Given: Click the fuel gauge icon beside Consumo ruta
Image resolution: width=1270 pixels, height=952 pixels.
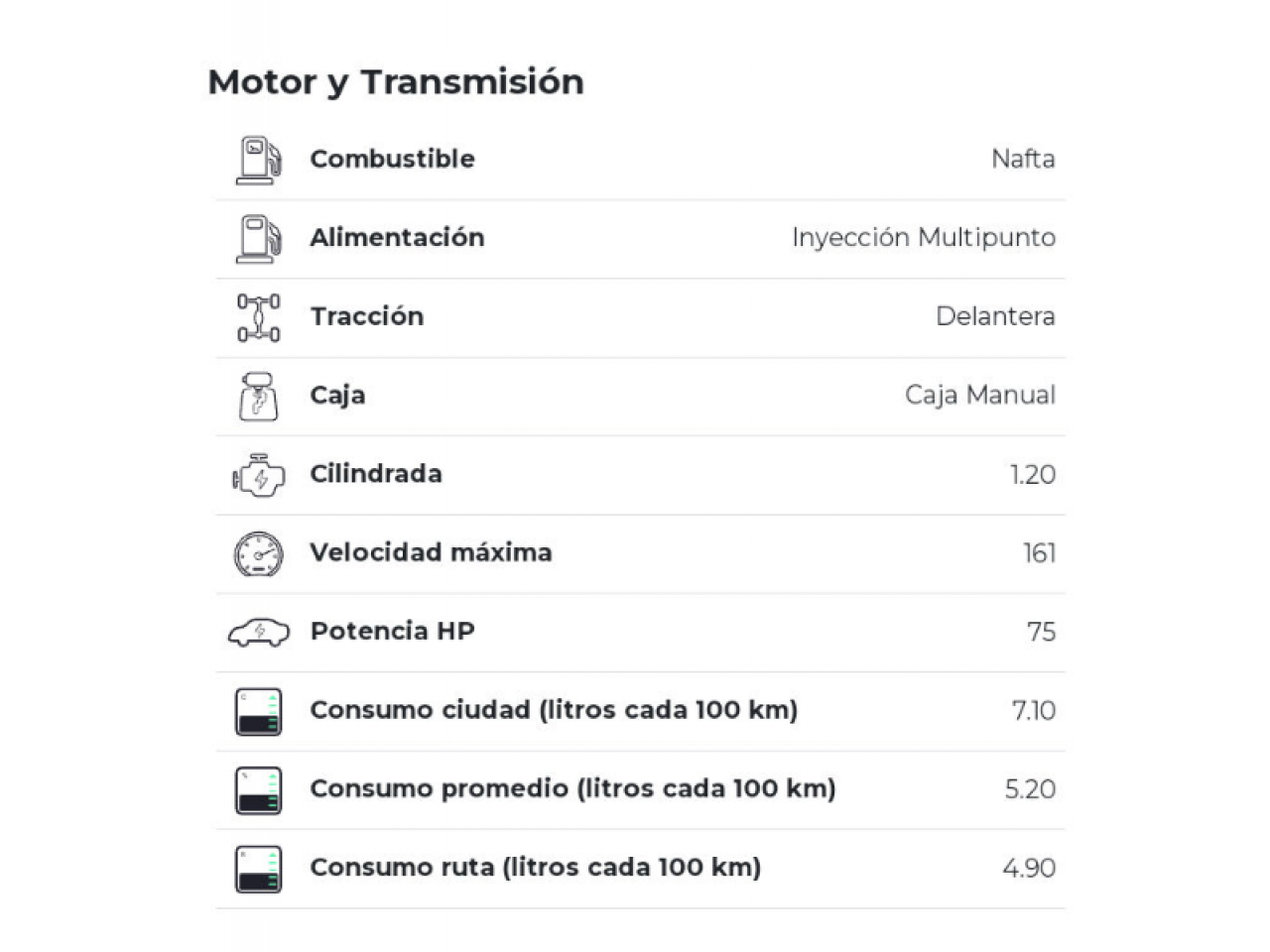Looking at the screenshot, I should point(258,869).
